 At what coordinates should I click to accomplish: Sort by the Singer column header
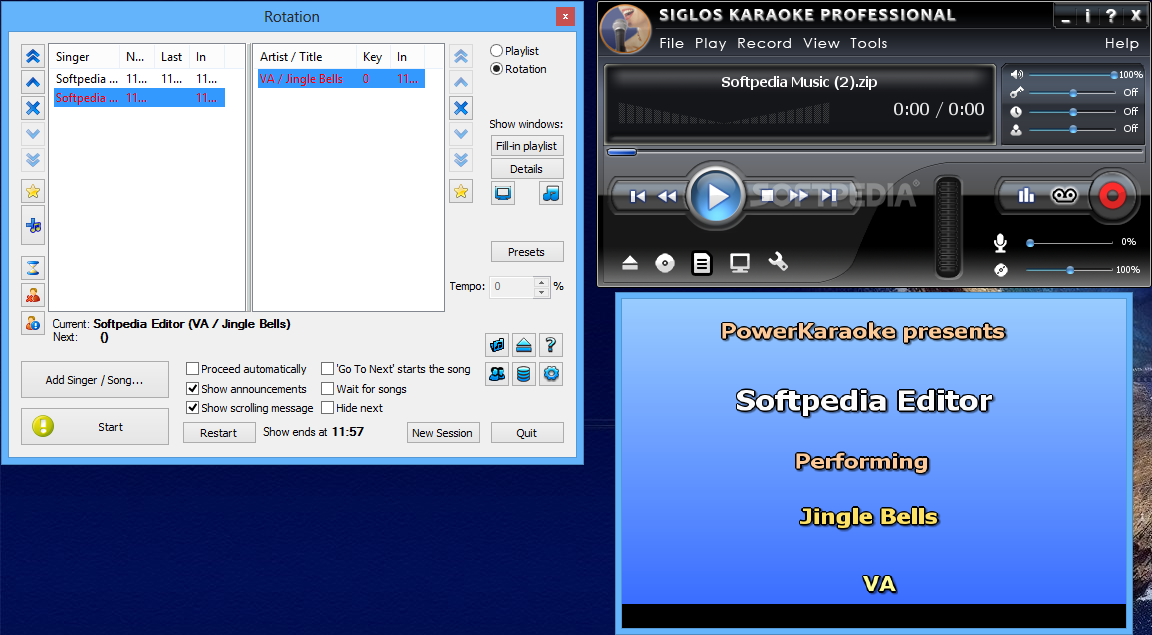tap(84, 57)
